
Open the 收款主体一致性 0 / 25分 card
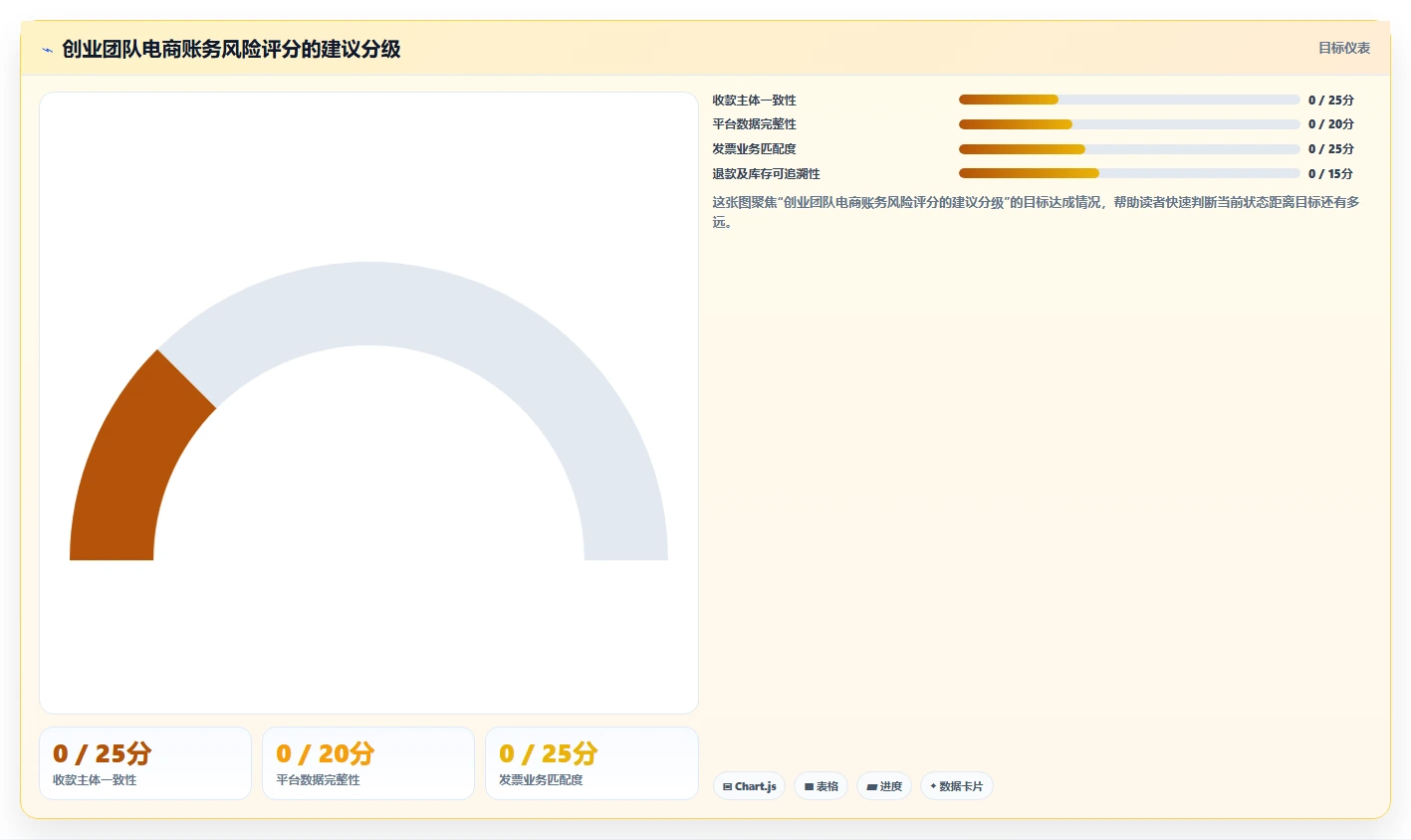[x=145, y=763]
